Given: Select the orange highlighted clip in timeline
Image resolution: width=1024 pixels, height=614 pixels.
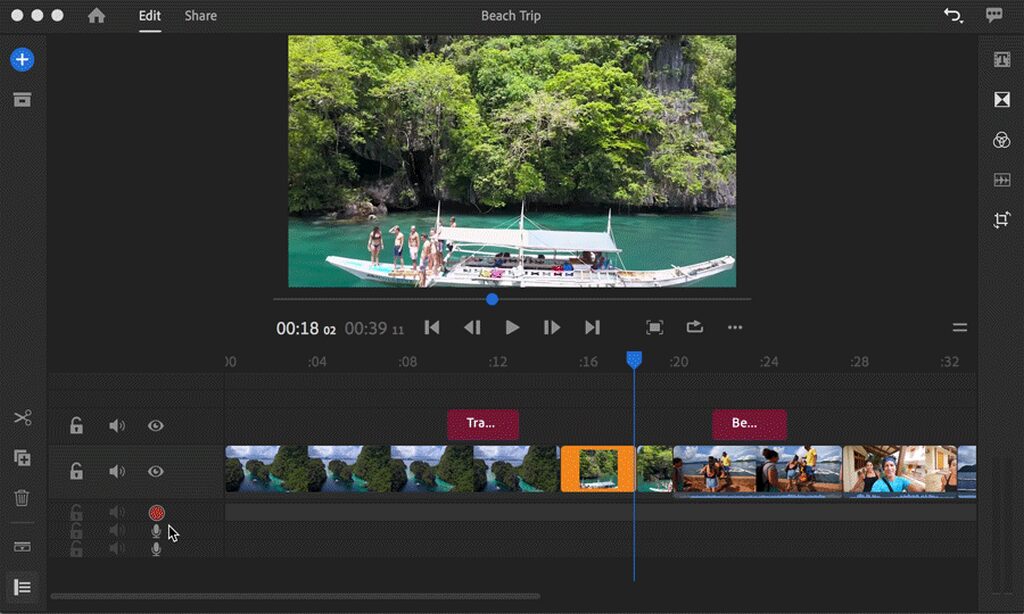Looking at the screenshot, I should tap(597, 469).
